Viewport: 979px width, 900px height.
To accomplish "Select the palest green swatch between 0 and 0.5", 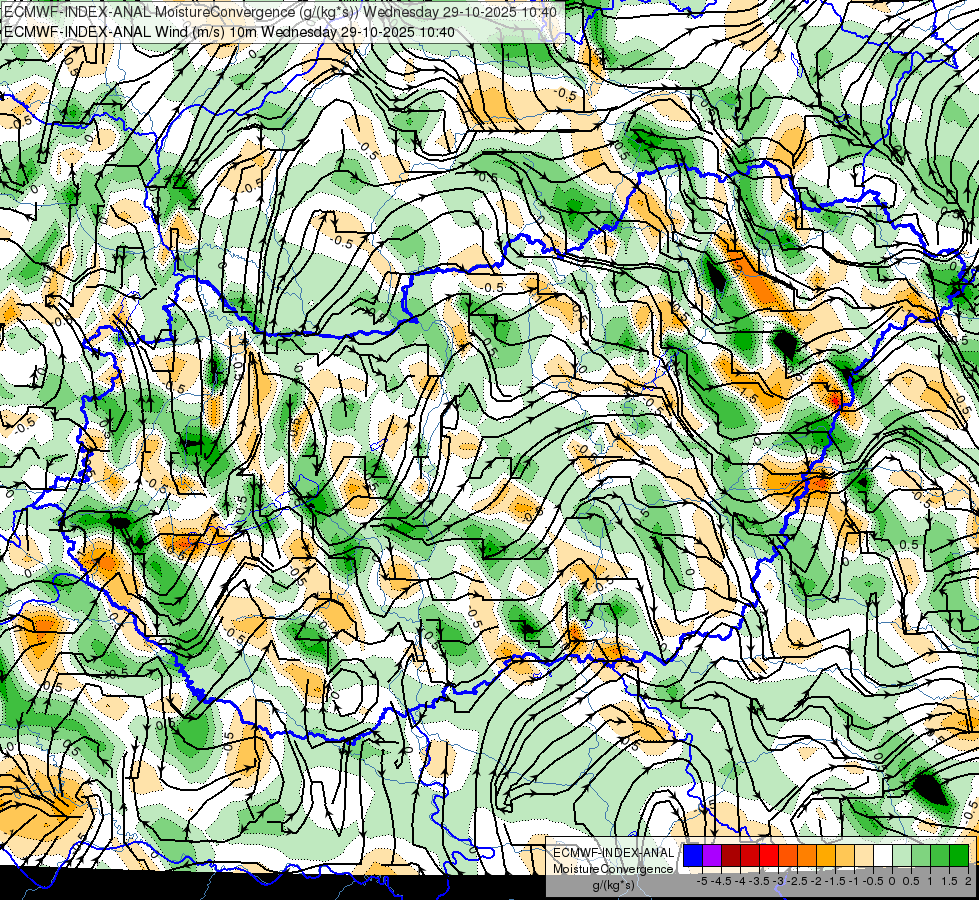I will pos(902,855).
